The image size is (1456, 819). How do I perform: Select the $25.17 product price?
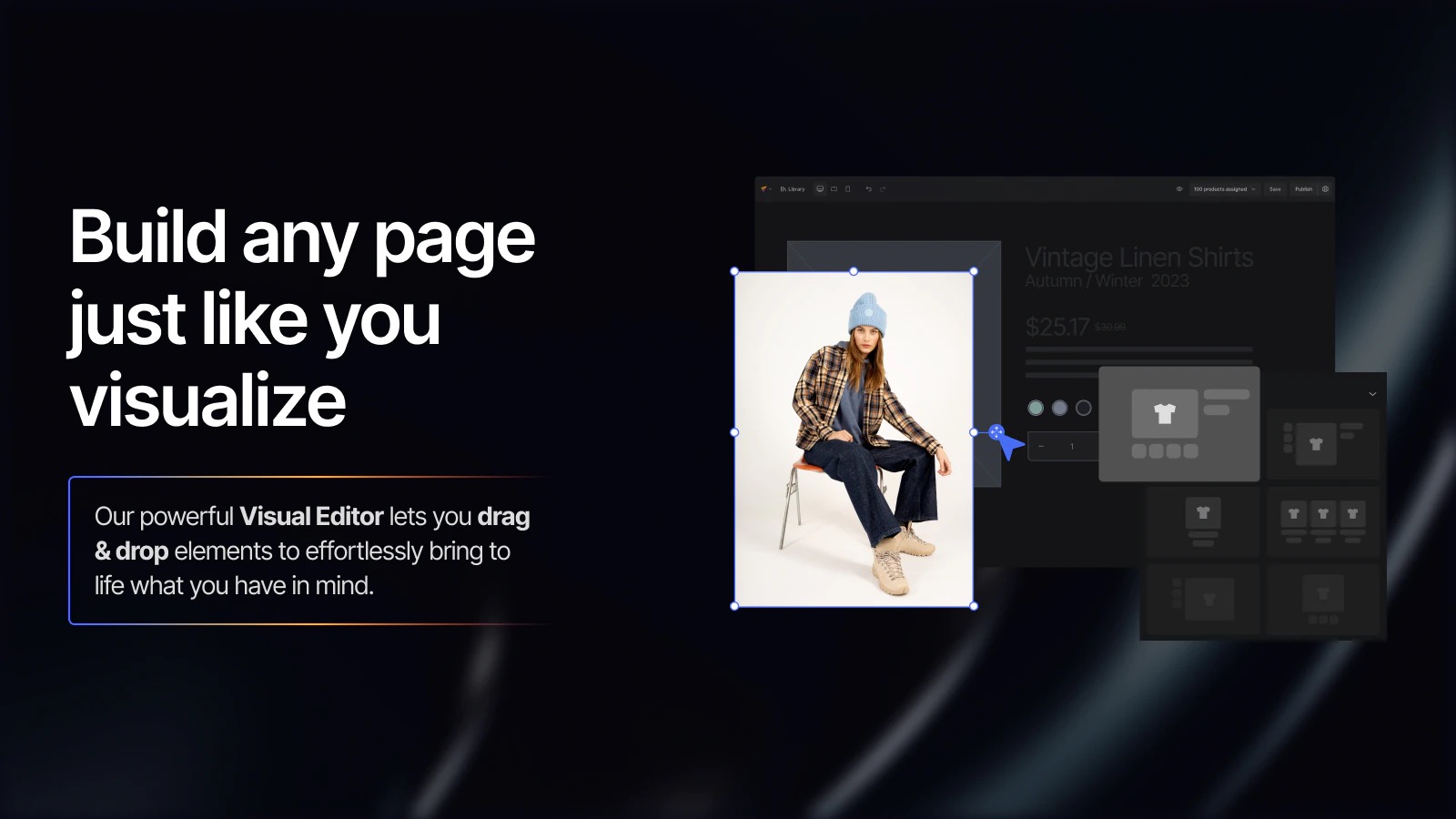tap(1057, 327)
